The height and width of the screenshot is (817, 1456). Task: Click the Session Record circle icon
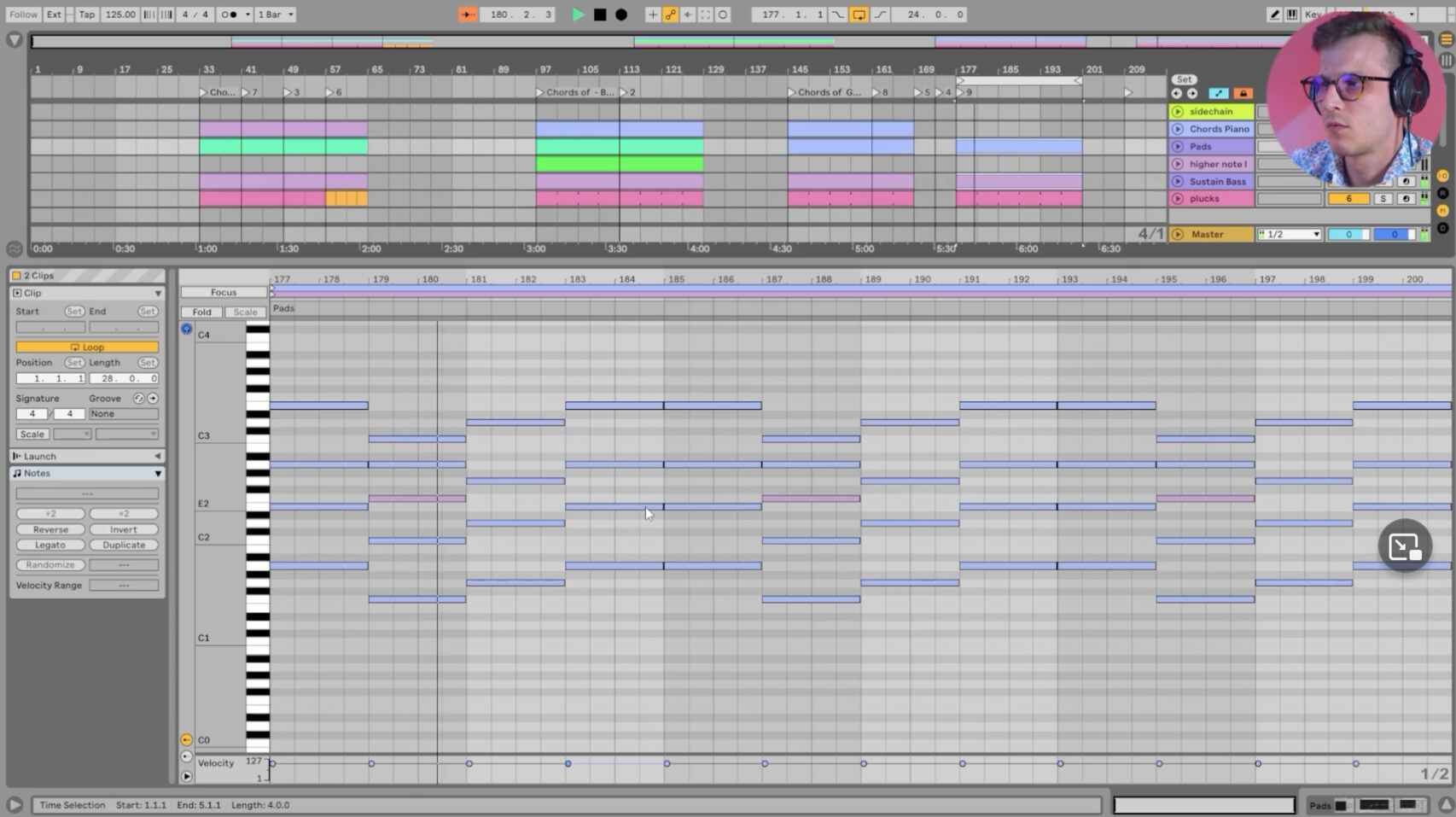point(723,15)
